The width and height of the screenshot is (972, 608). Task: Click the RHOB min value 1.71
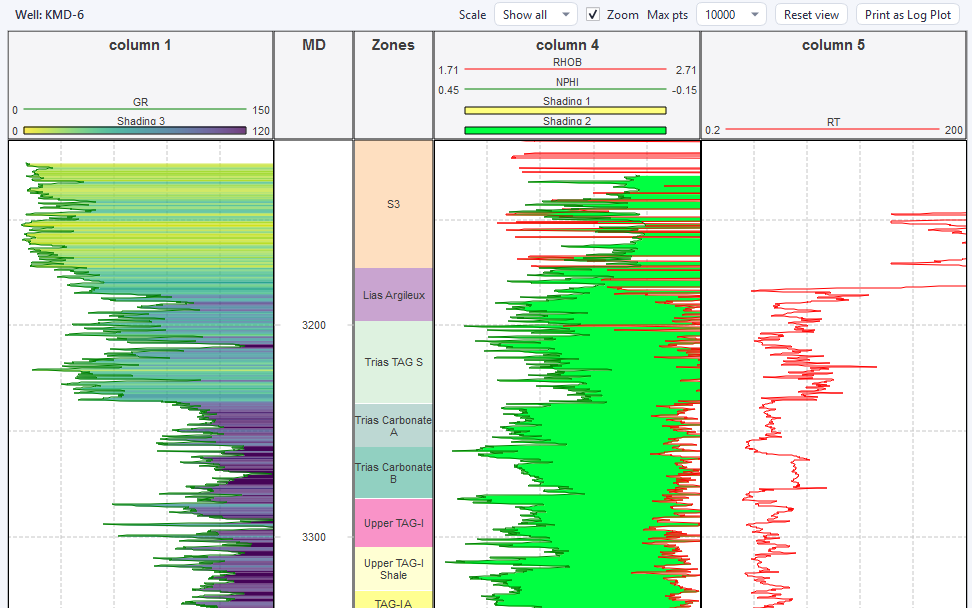coord(448,70)
